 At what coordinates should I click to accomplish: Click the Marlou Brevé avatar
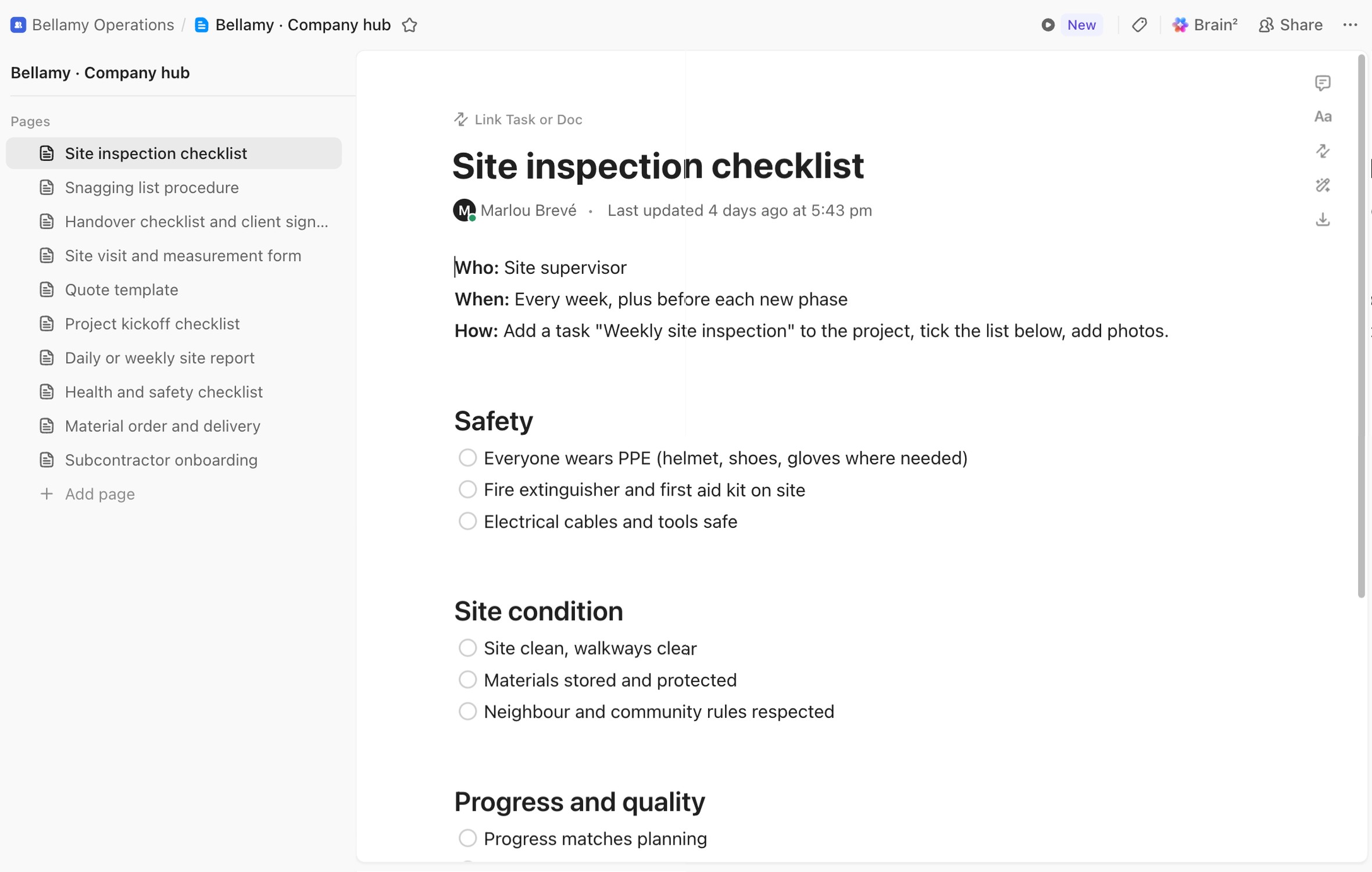(464, 210)
